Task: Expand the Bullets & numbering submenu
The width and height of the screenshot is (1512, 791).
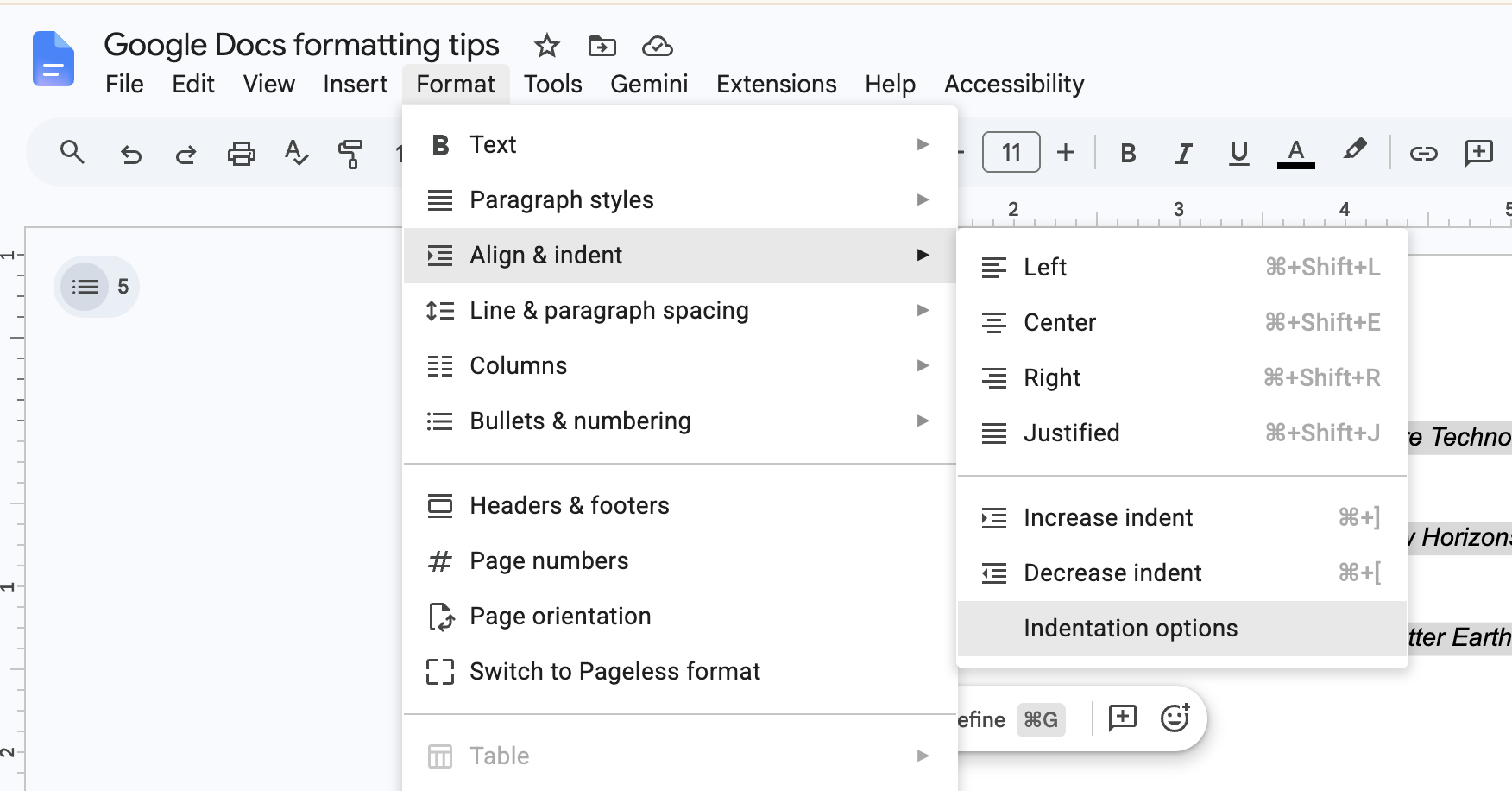Action: click(x=680, y=421)
